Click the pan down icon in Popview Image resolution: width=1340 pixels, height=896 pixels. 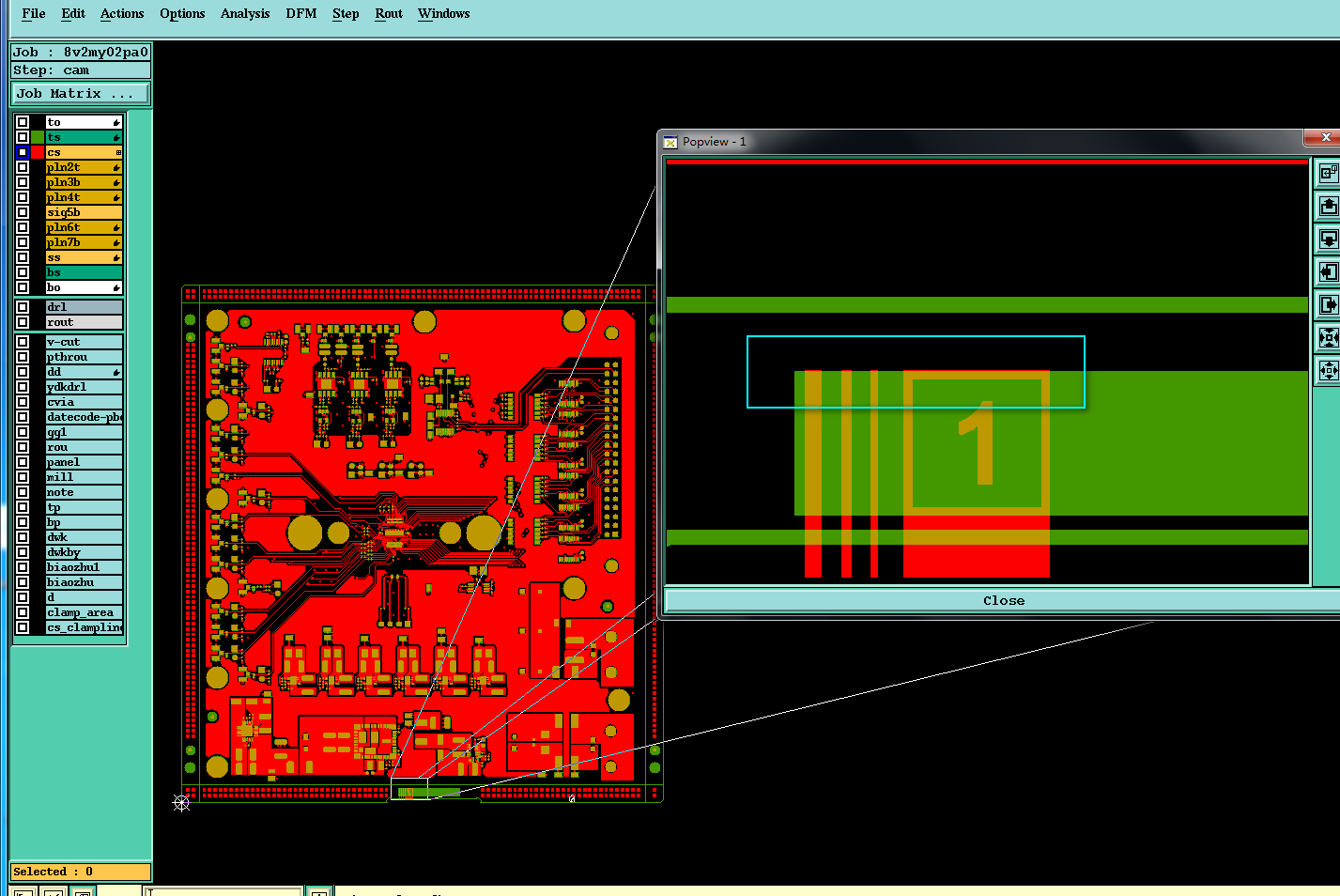point(1328,239)
